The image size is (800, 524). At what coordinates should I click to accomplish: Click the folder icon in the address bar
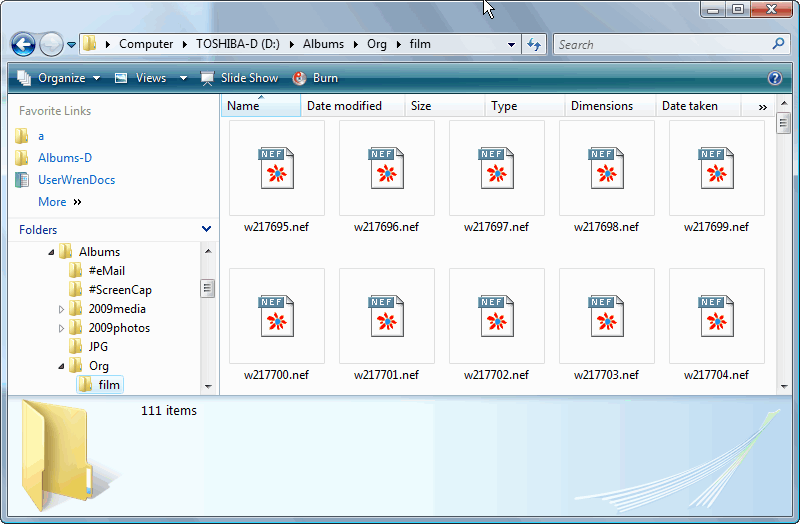click(90, 44)
